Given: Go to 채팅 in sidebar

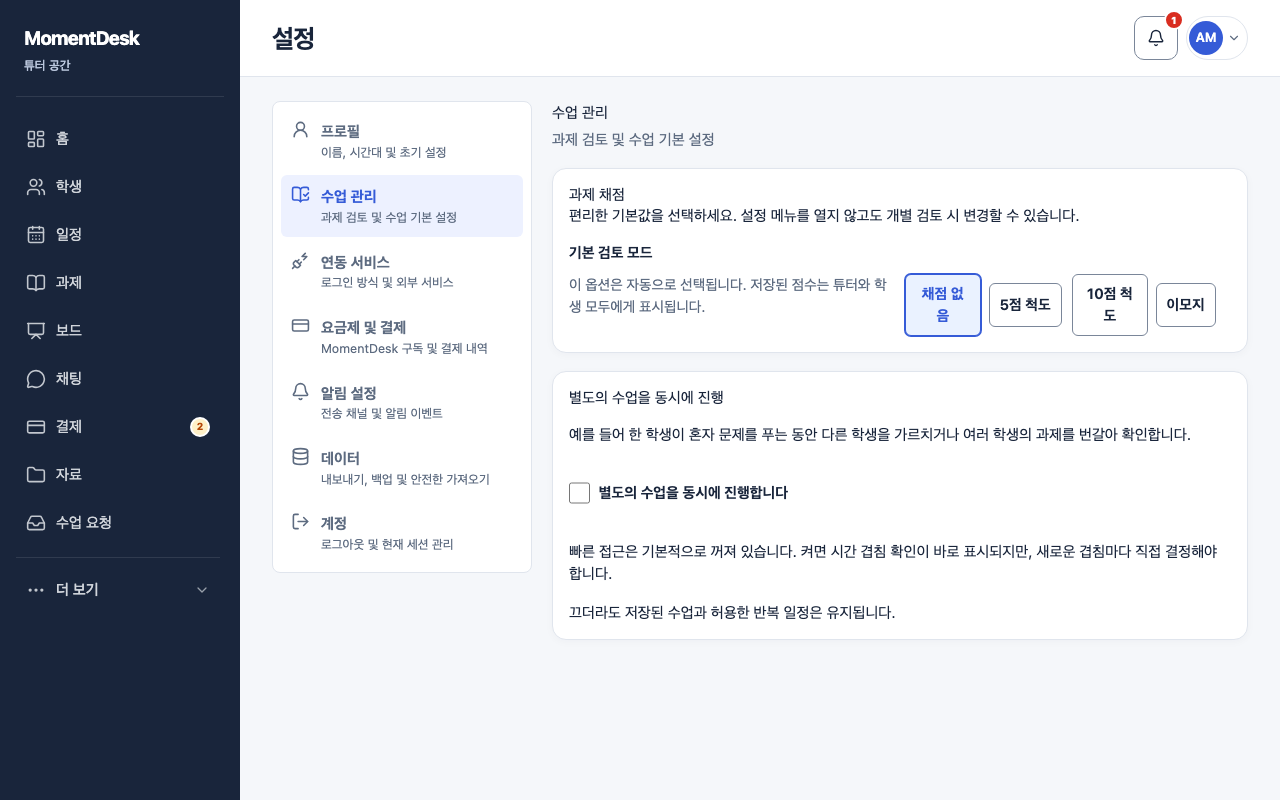Looking at the screenshot, I should 120,379.
